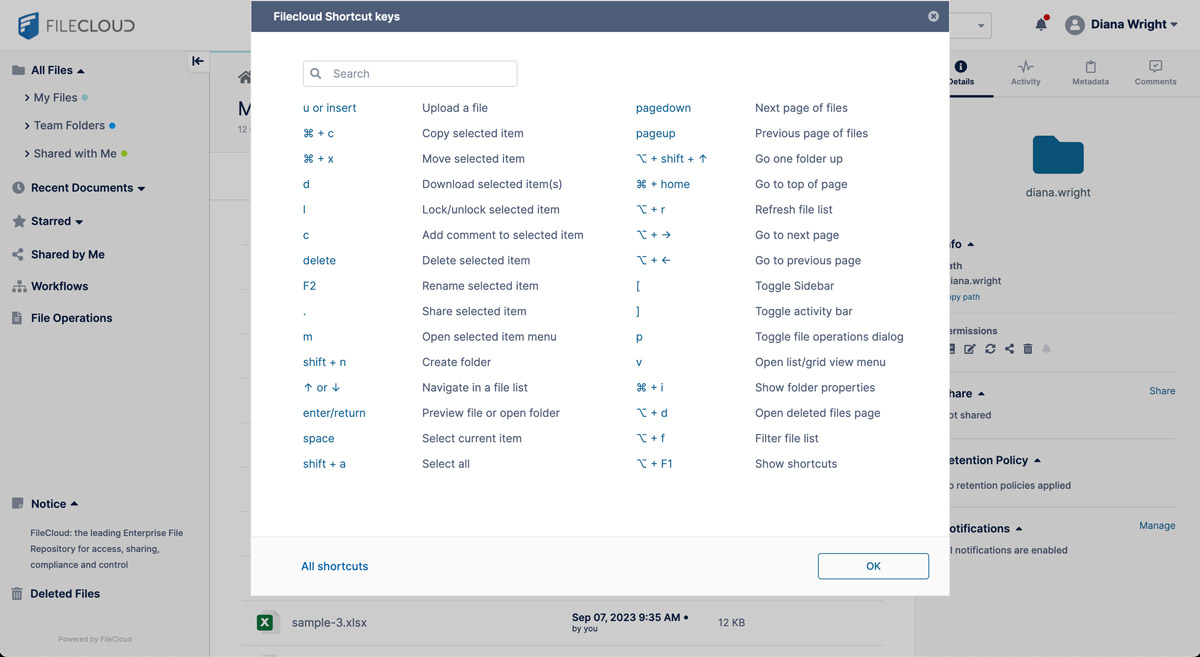The image size is (1200, 657).
Task: Collapse the All Files section
Action: [80, 71]
